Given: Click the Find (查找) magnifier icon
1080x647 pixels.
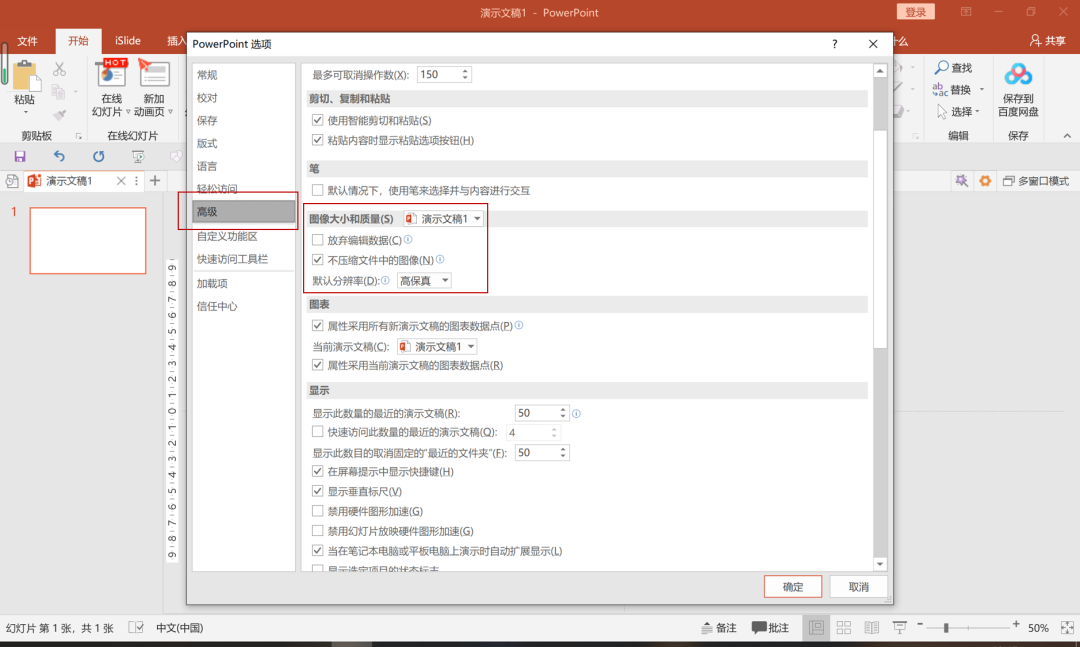Looking at the screenshot, I should pos(941,68).
